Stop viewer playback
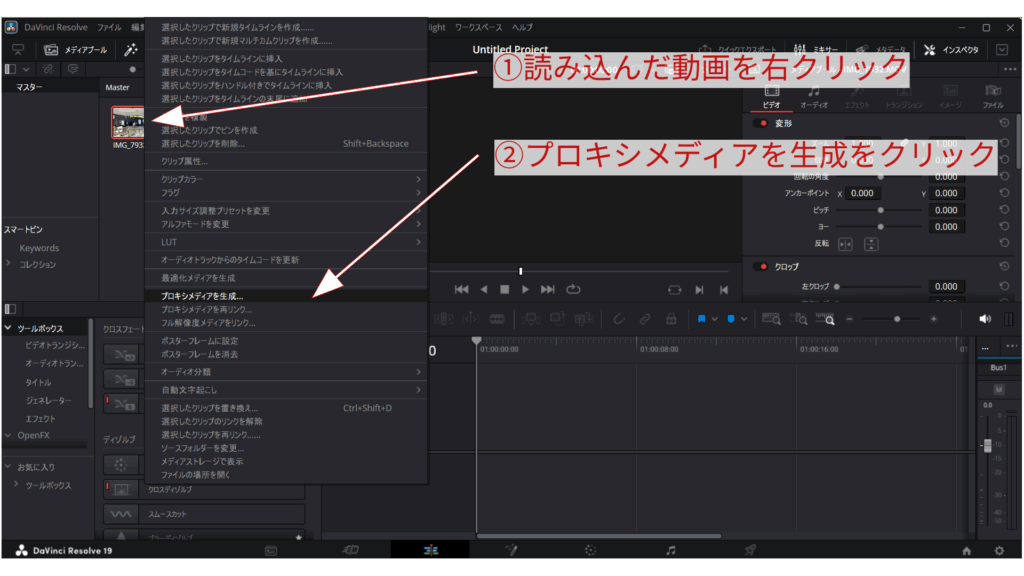This screenshot has width=1024, height=576. [504, 289]
